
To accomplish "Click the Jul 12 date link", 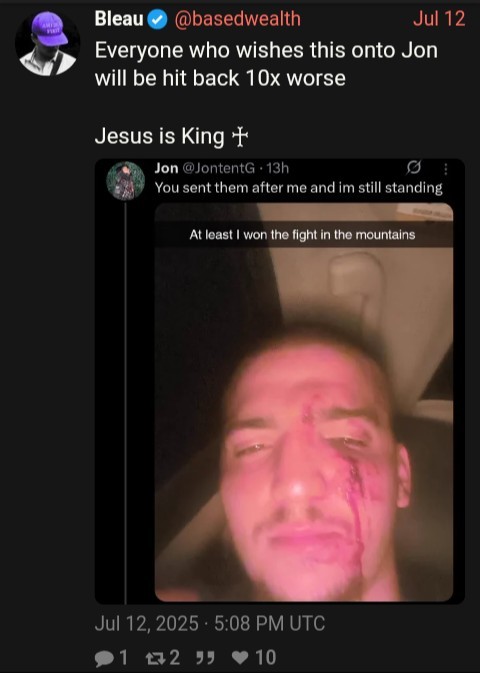I will tap(439, 19).
